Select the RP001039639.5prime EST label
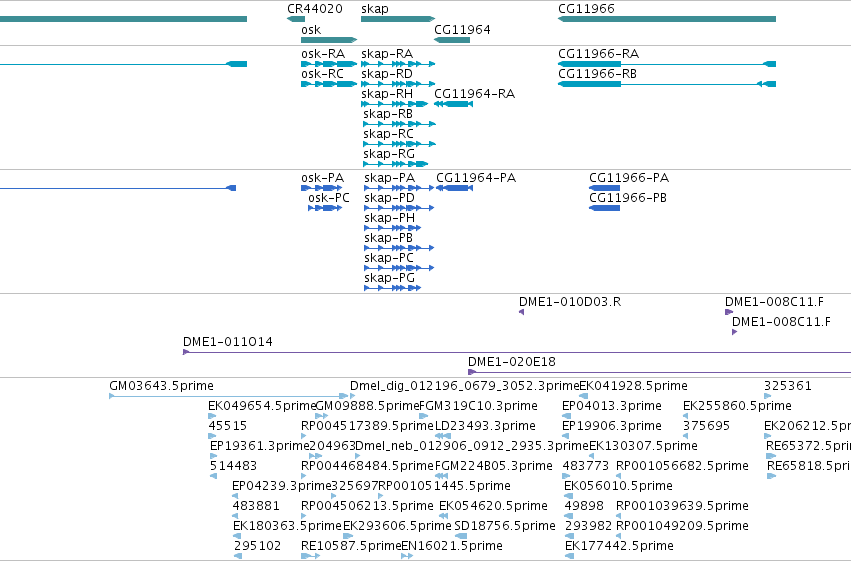This screenshot has height=561, width=851. [682, 506]
